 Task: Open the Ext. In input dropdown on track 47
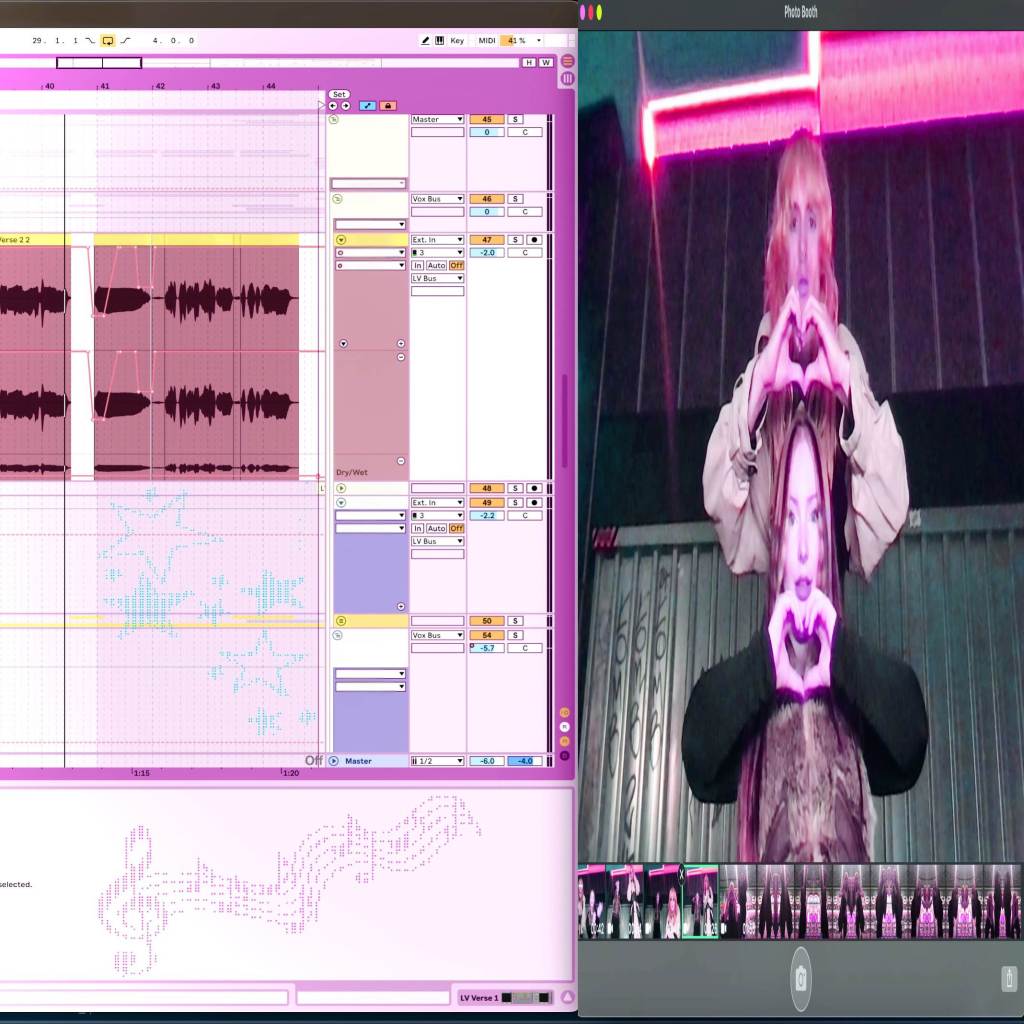point(437,240)
